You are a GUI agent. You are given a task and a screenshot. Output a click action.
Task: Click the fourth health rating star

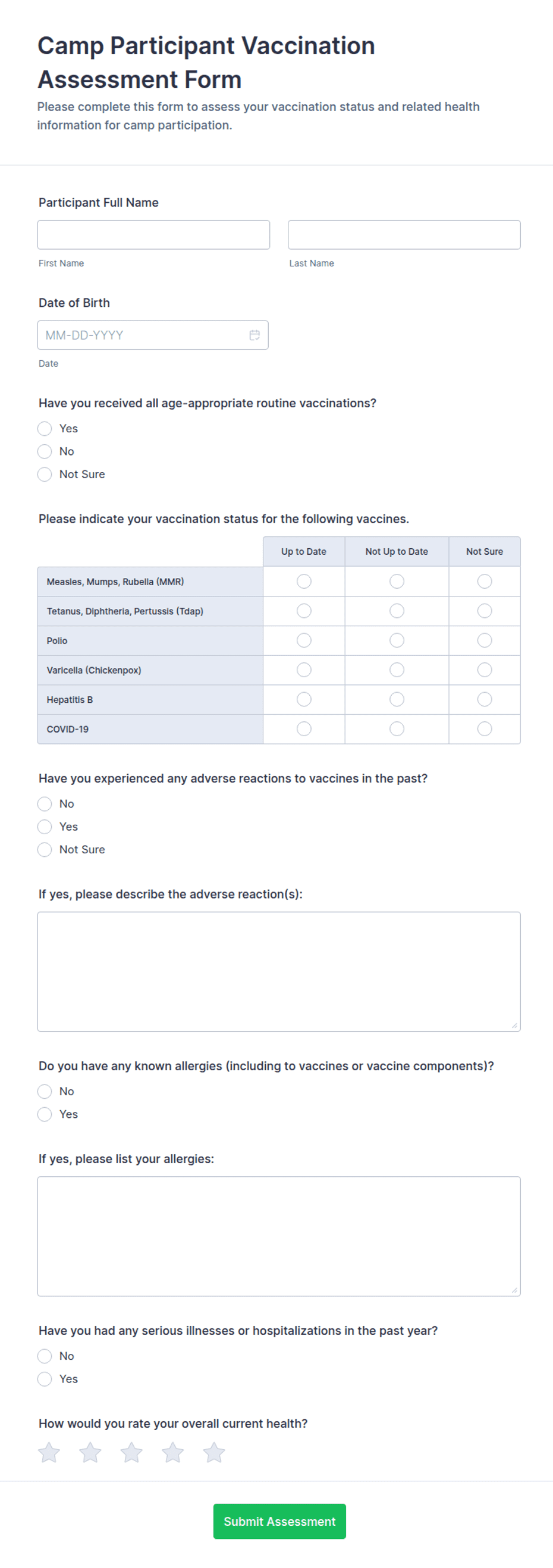coord(173,1453)
